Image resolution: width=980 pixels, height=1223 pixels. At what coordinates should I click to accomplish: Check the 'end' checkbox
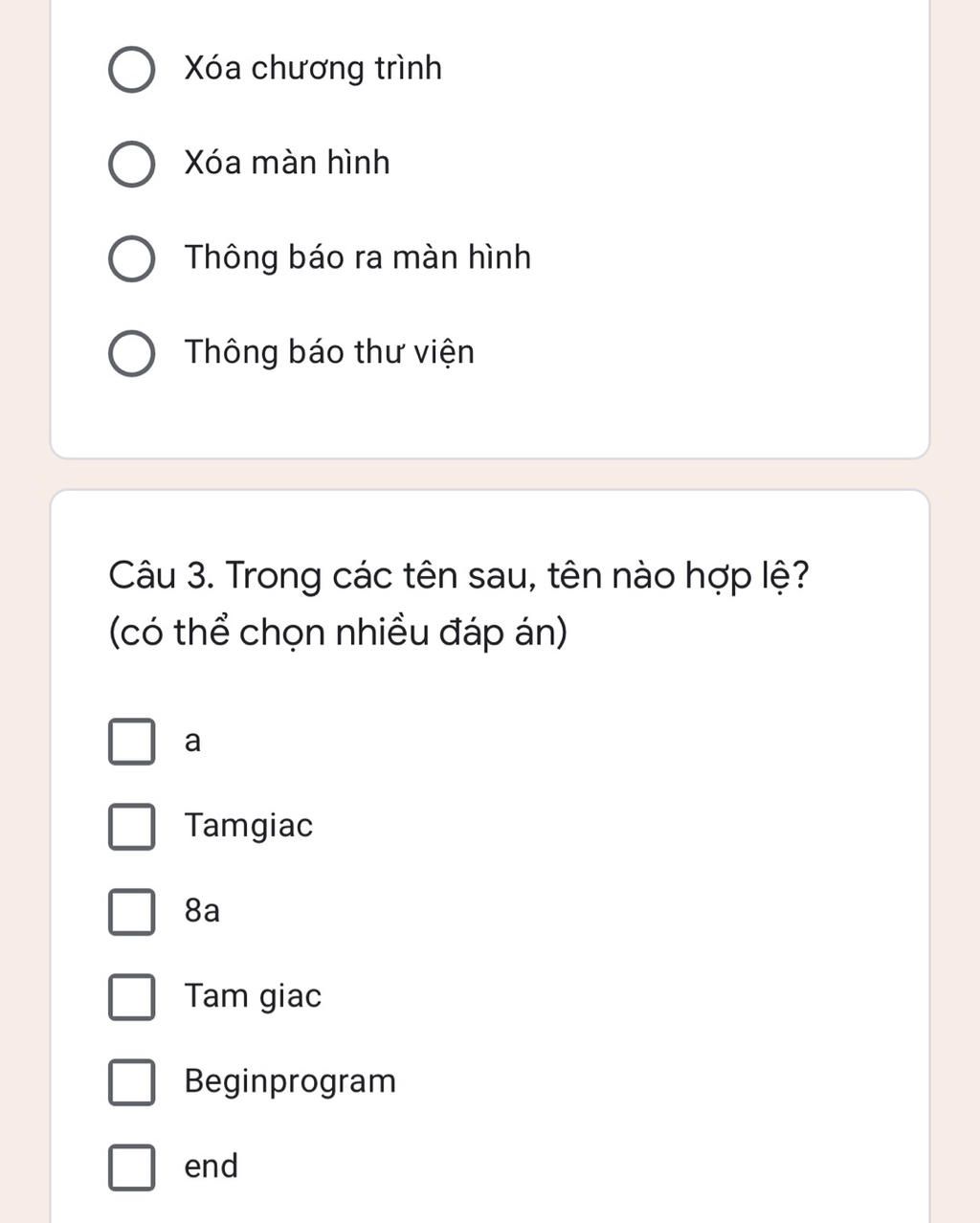click(x=132, y=1167)
